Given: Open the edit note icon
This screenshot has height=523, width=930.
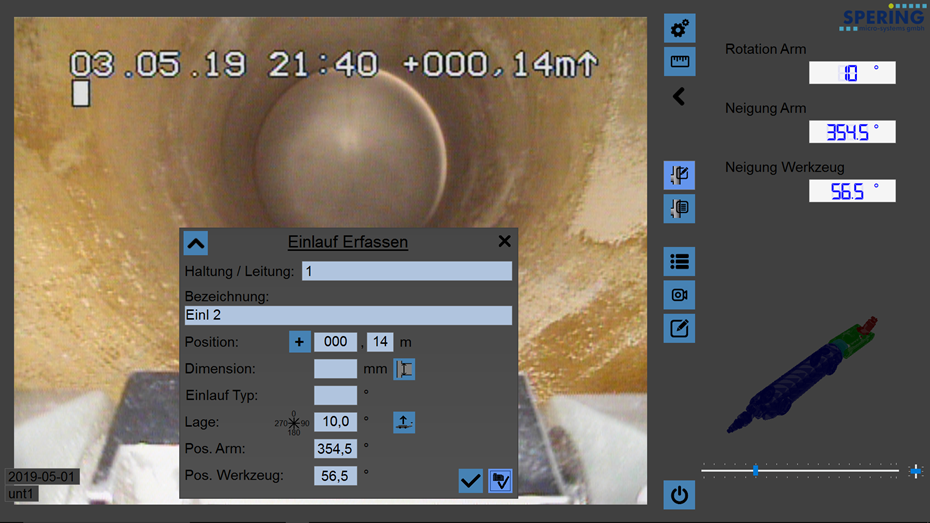Looking at the screenshot, I should point(680,329).
